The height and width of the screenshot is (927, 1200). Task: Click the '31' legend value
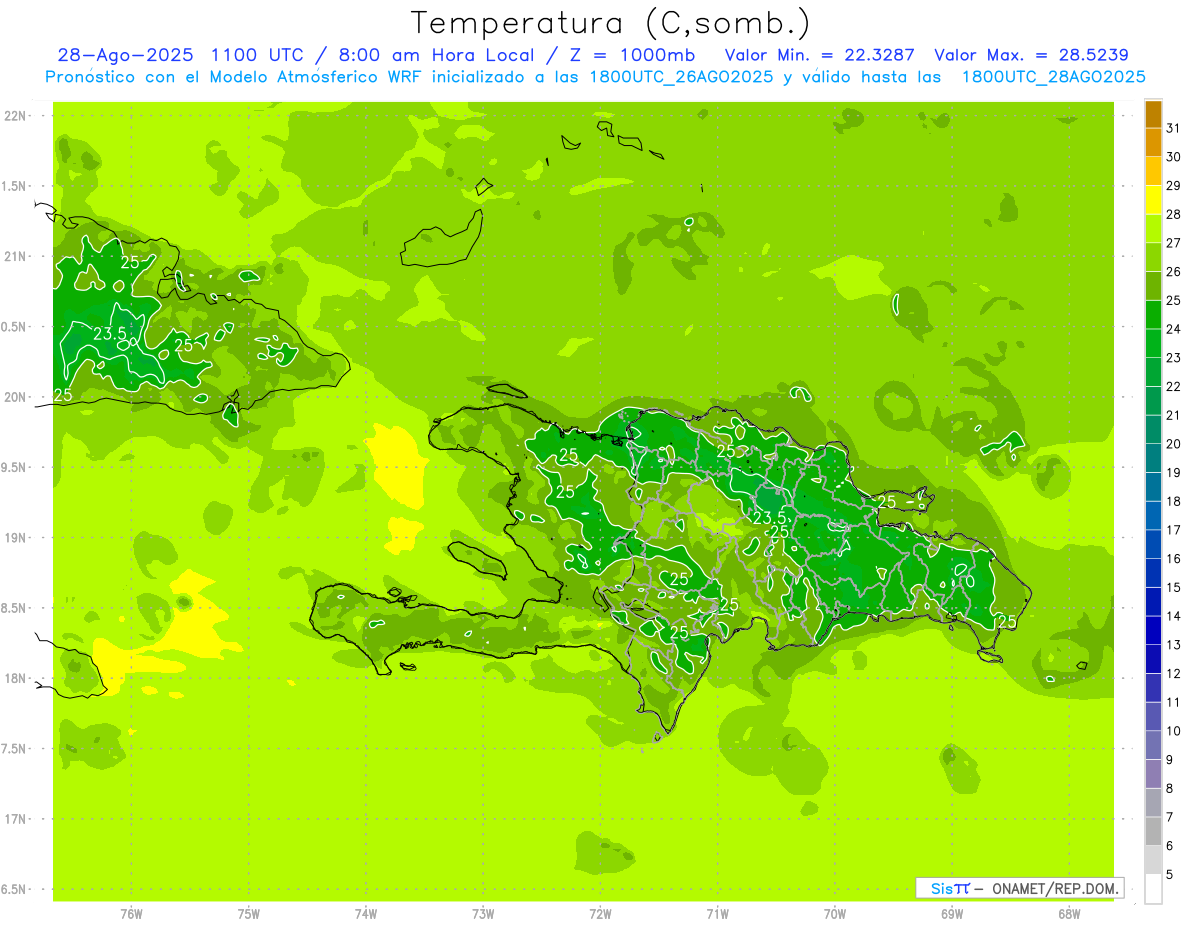click(x=1173, y=128)
